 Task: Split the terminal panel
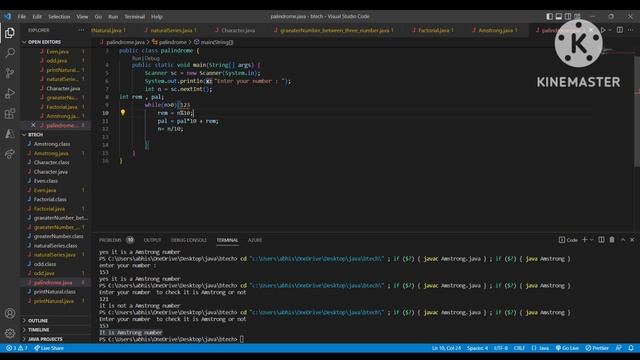click(601, 240)
